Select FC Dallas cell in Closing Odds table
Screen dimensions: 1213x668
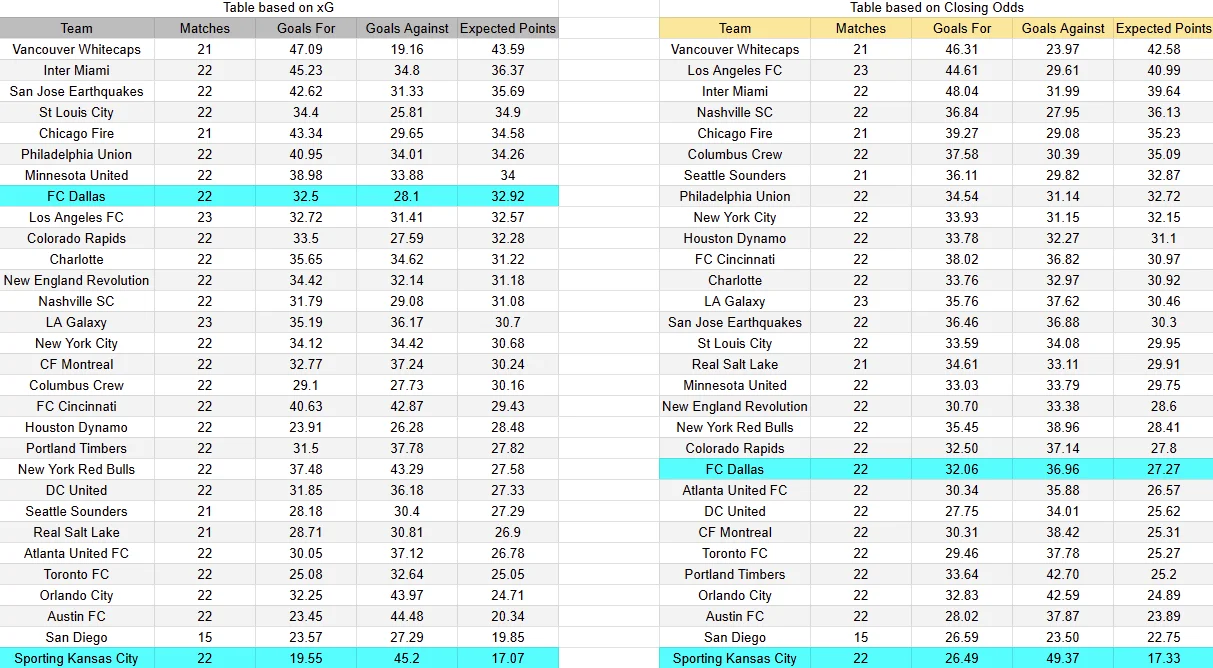coord(735,469)
